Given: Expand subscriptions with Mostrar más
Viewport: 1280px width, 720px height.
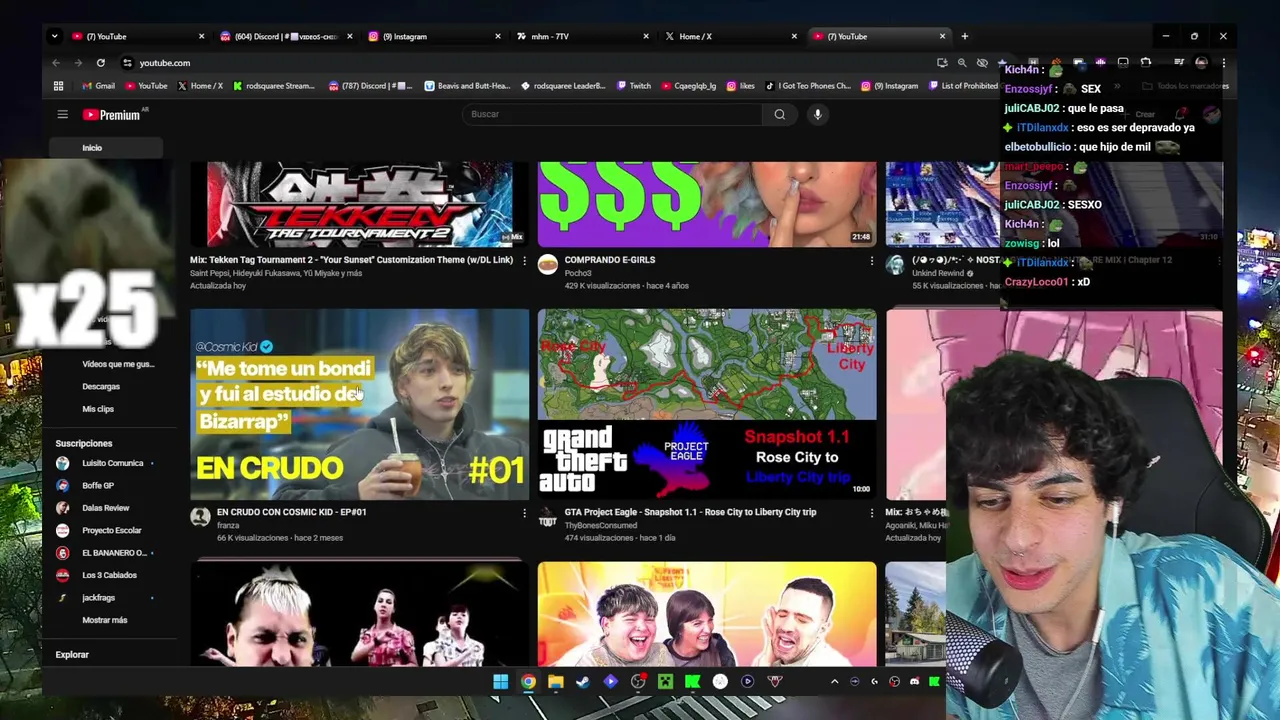Looking at the screenshot, I should [x=104, y=620].
